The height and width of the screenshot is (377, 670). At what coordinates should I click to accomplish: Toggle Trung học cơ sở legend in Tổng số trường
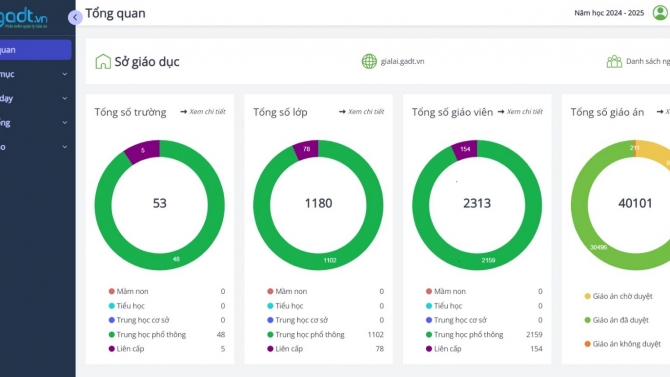(x=139, y=320)
